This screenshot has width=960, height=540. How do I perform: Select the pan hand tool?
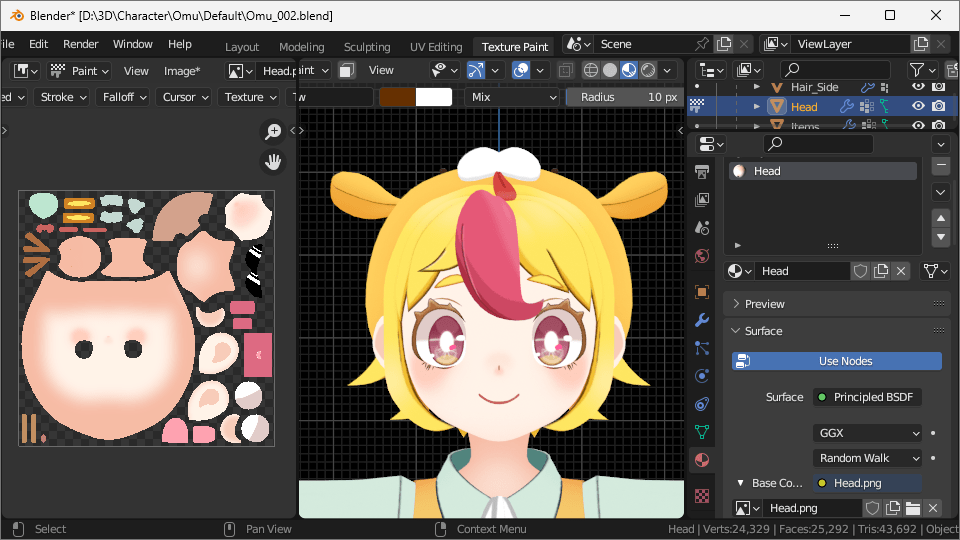point(273,161)
